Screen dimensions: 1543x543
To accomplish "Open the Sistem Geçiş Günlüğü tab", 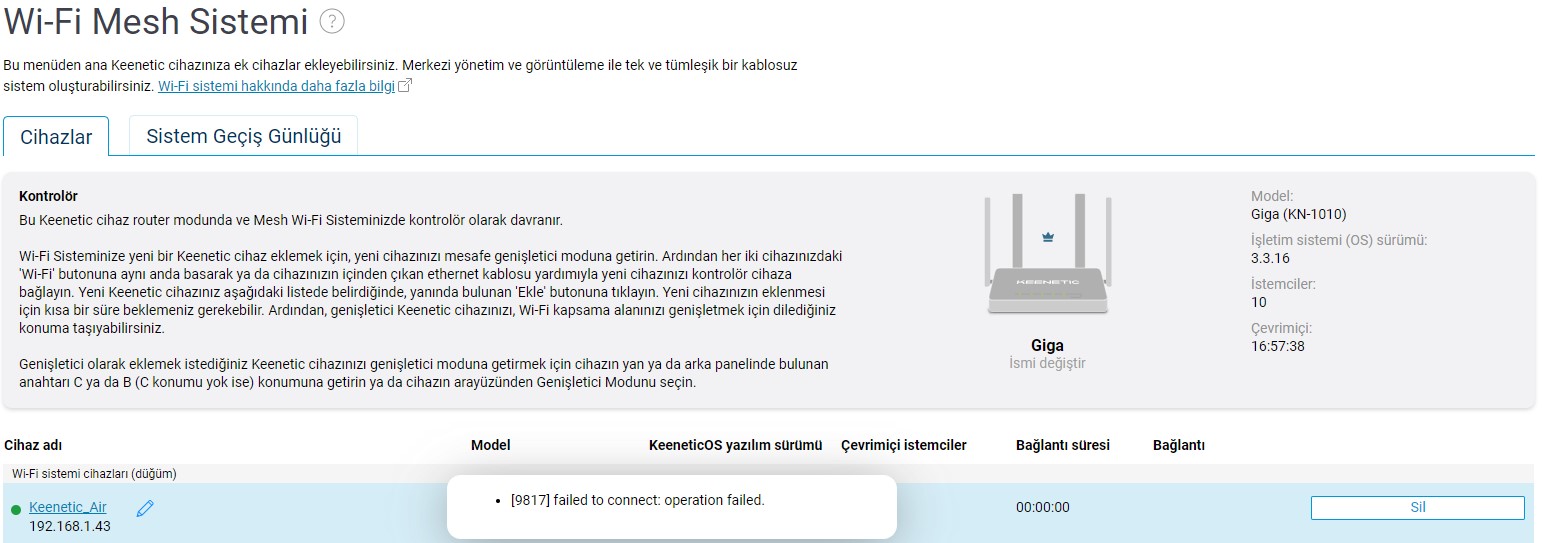I will [x=244, y=136].
